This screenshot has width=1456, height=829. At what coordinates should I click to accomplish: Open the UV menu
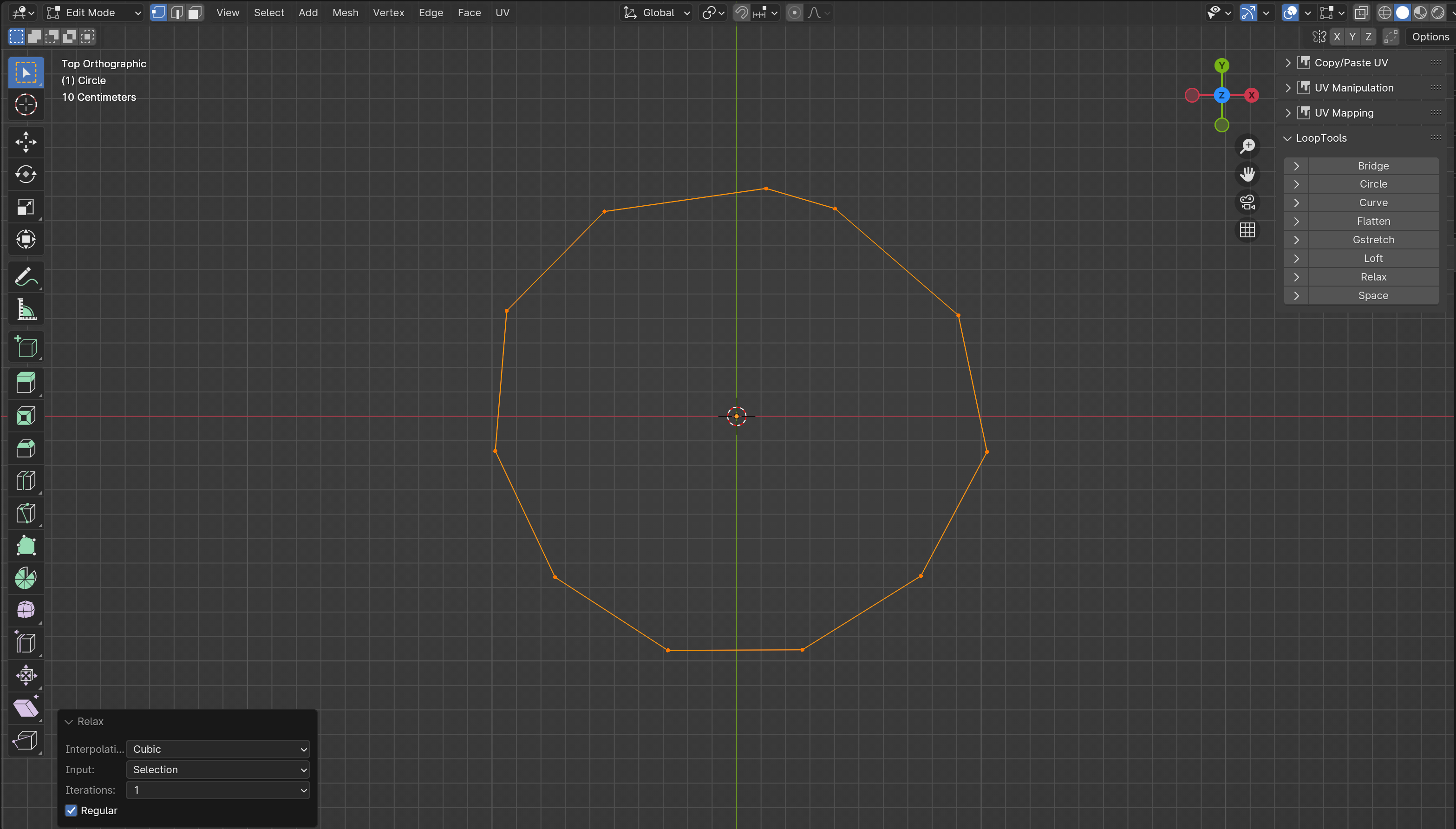click(502, 13)
